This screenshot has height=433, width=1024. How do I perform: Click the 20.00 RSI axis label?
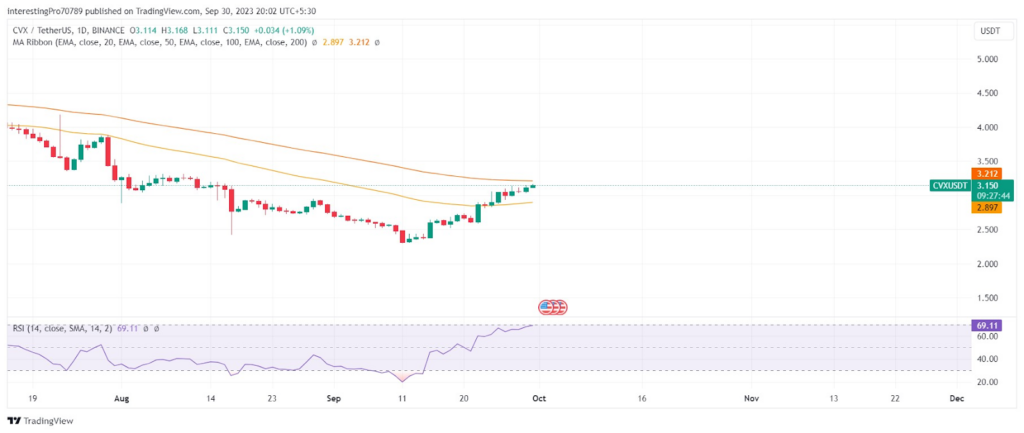click(x=985, y=382)
